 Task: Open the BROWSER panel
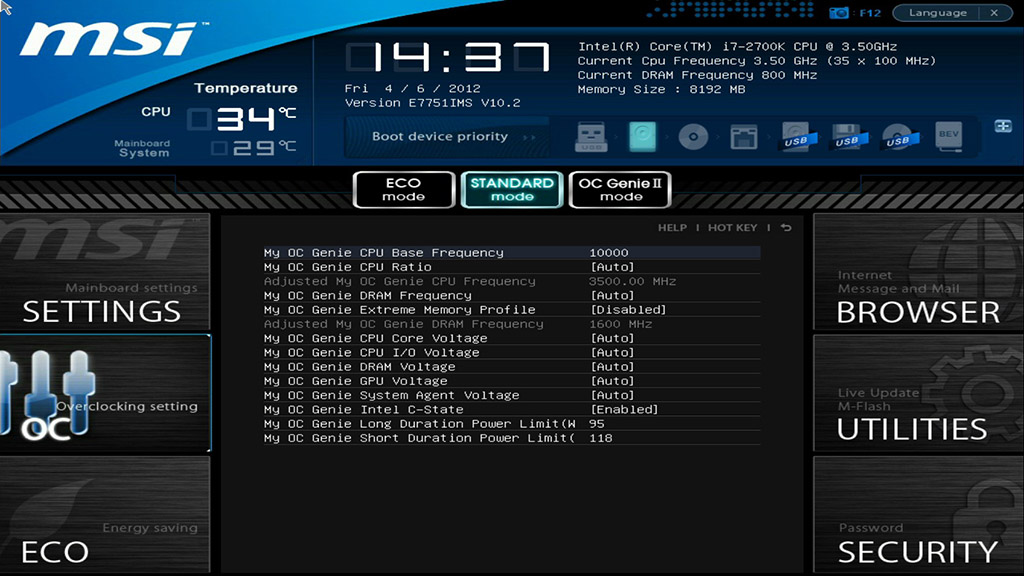pyautogui.click(x=918, y=272)
